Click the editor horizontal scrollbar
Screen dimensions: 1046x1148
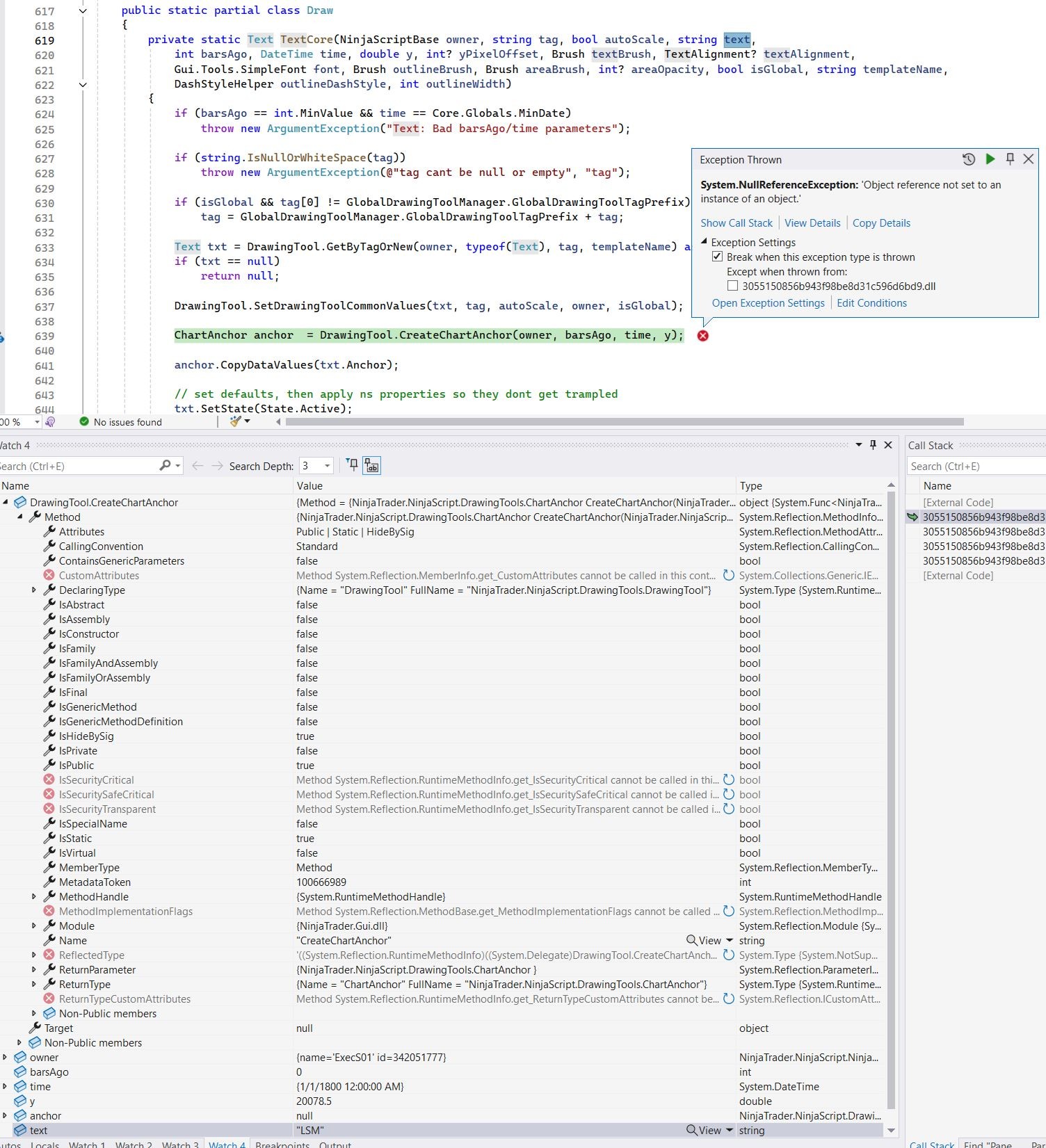click(x=625, y=421)
